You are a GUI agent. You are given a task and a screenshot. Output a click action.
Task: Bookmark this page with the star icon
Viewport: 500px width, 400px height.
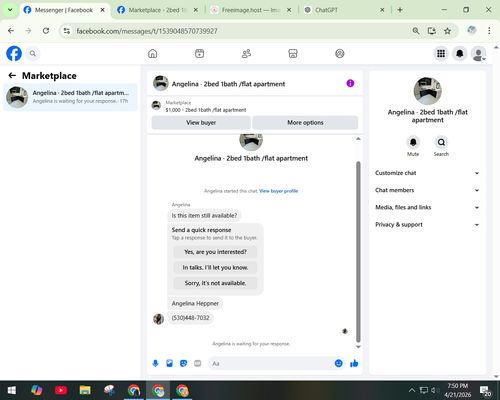[x=447, y=31]
